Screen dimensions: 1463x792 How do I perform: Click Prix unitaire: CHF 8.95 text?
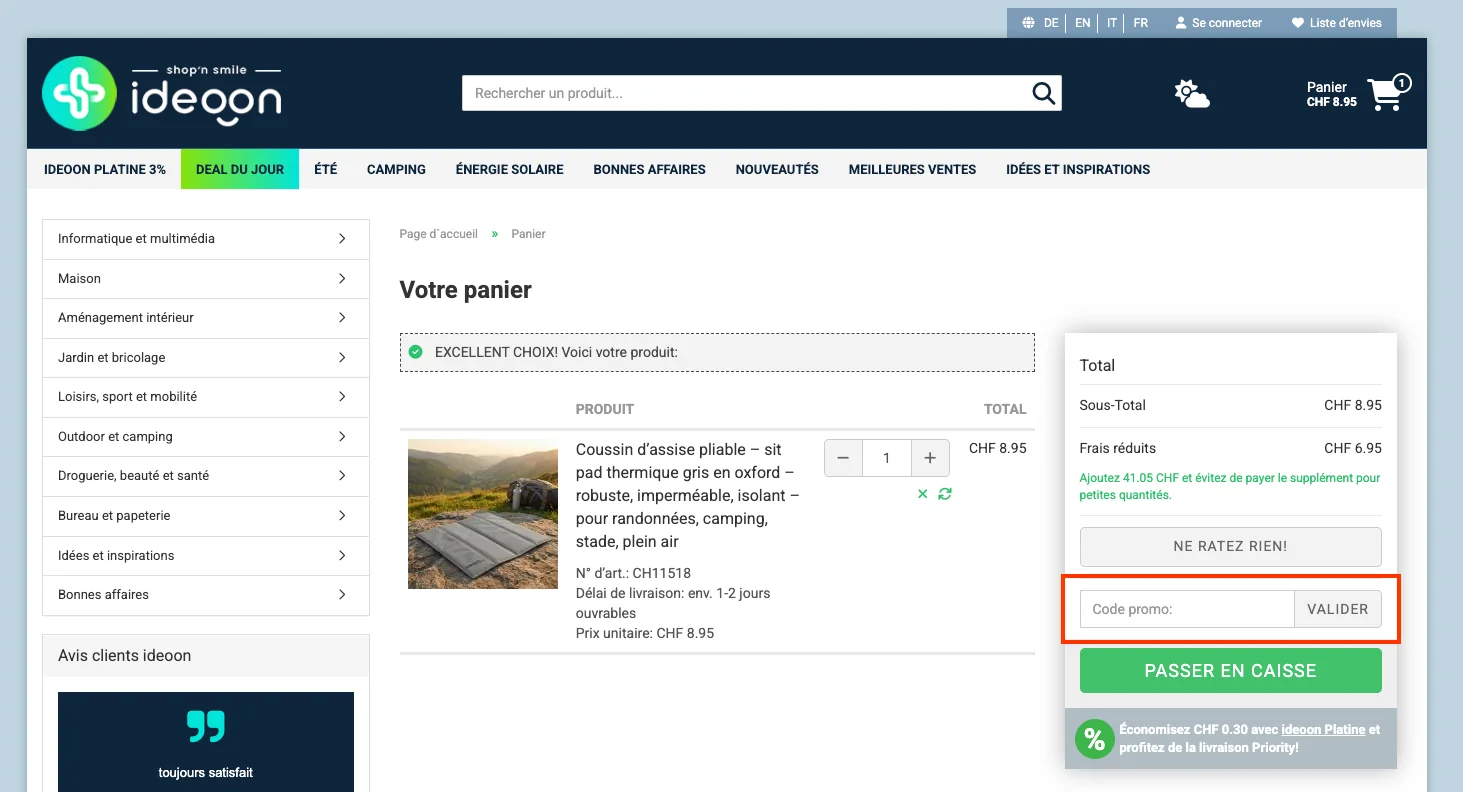(x=645, y=633)
